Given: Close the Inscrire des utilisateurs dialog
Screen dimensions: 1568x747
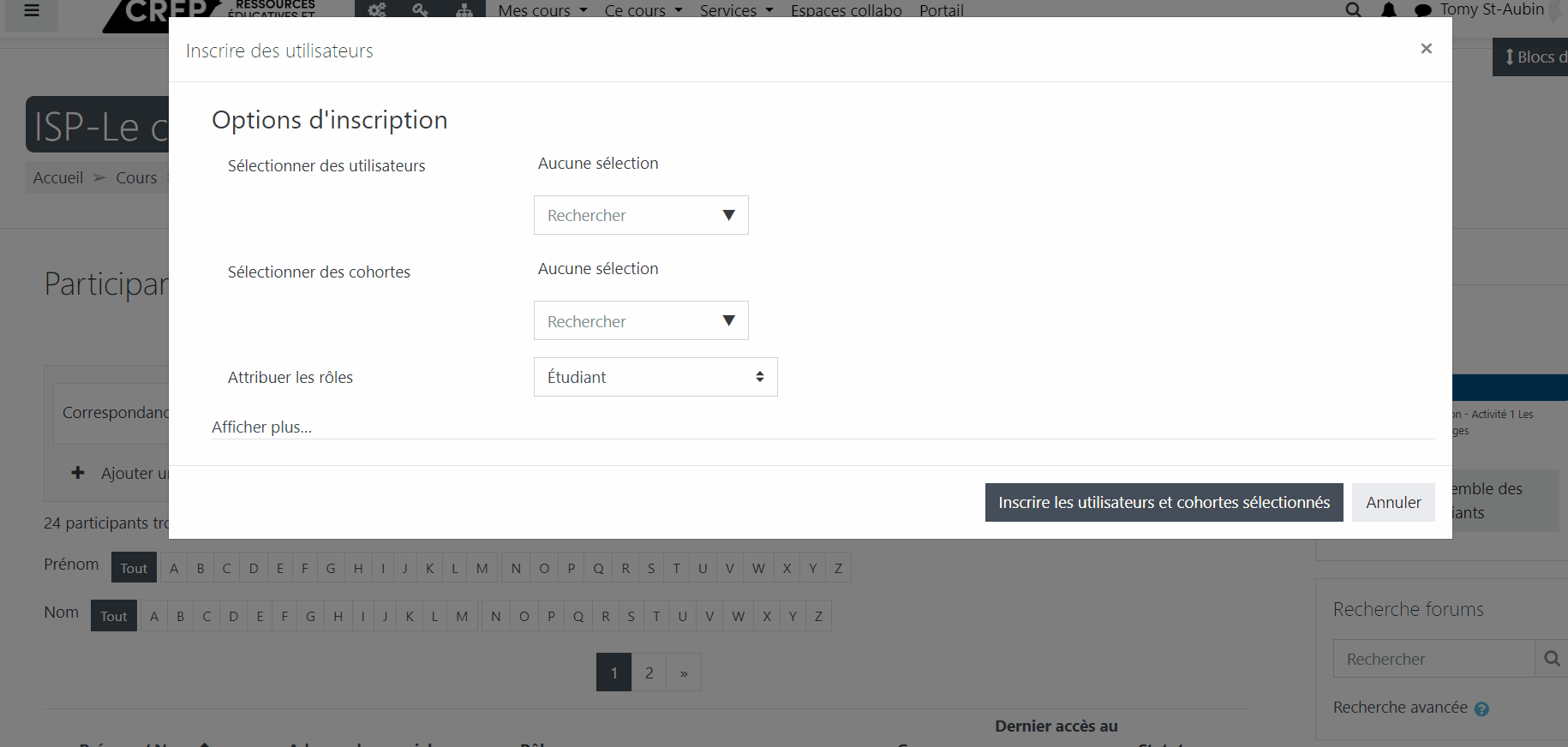Looking at the screenshot, I should [1426, 49].
